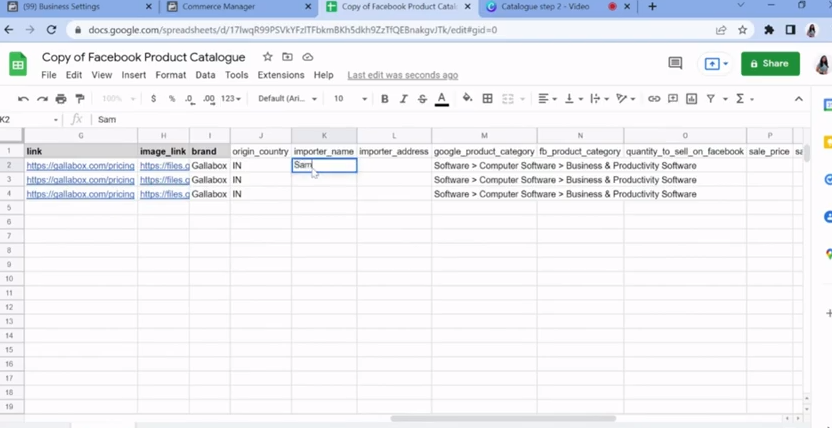View cloud save status icon
The width and height of the screenshot is (832, 428).
click(307, 57)
